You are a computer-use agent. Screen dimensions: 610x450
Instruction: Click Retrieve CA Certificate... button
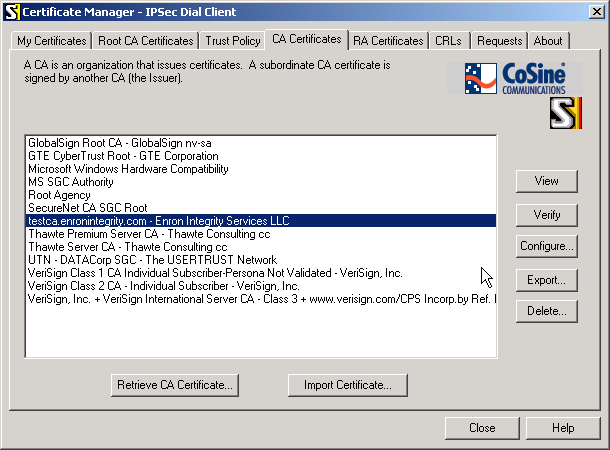(x=175, y=385)
